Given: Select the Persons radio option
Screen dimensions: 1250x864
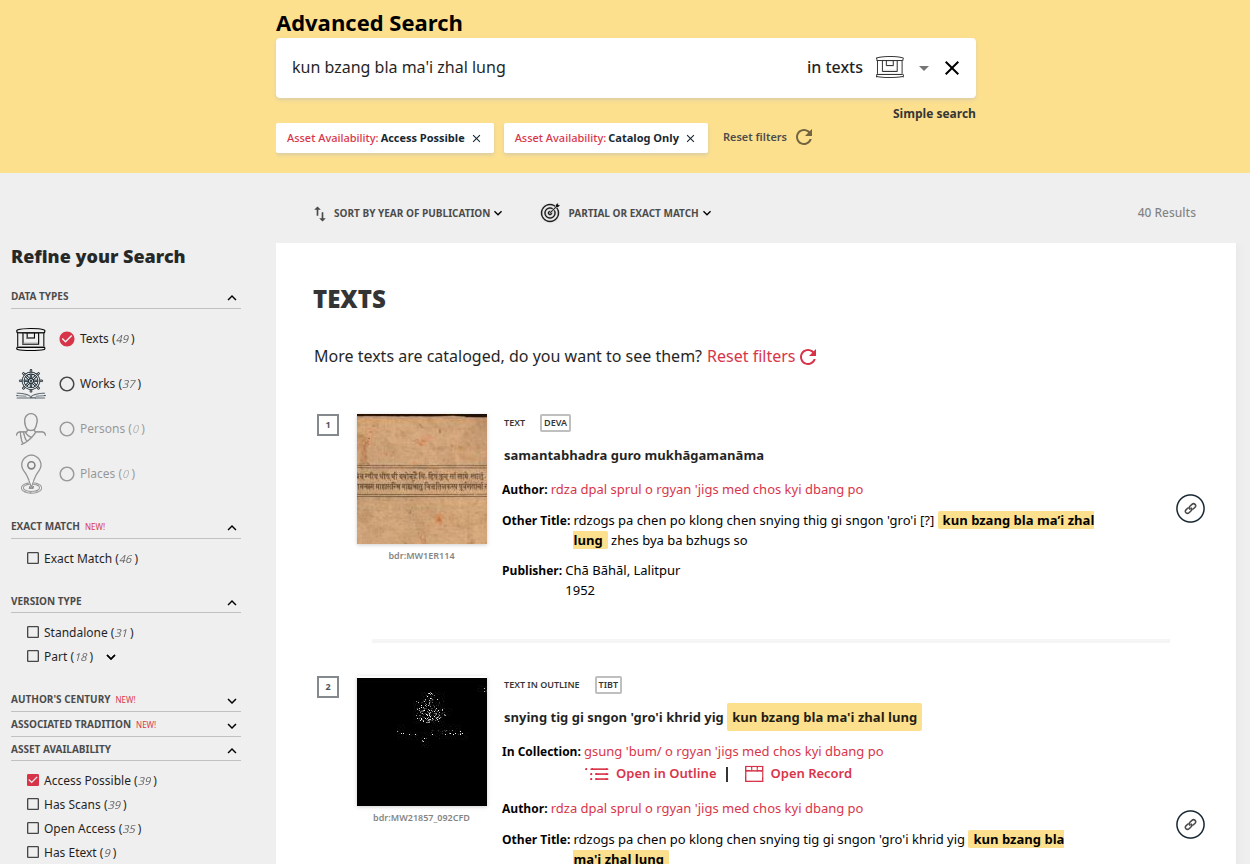Looking at the screenshot, I should click(65, 428).
